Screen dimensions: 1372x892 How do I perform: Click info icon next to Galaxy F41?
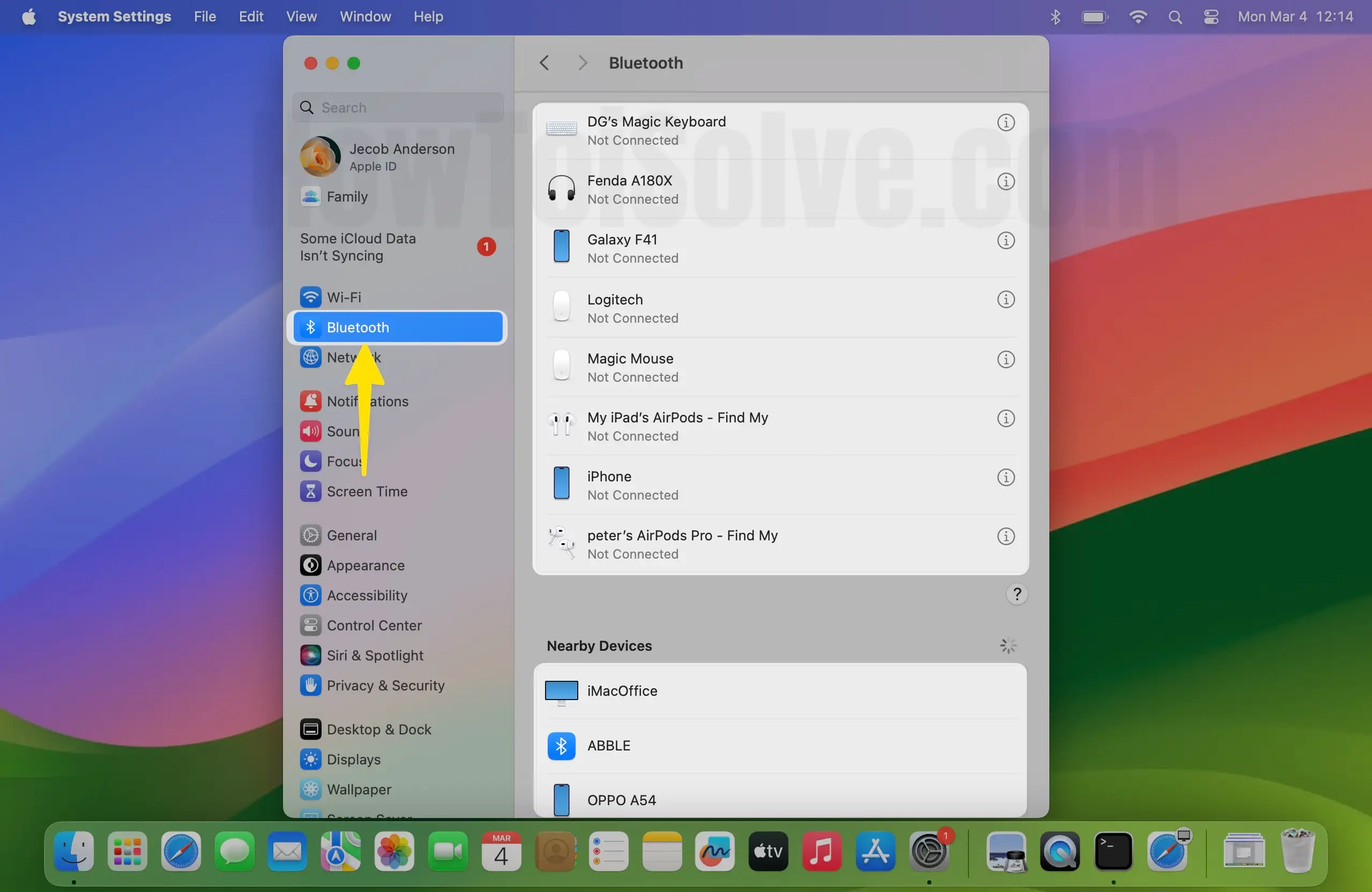[1005, 241]
